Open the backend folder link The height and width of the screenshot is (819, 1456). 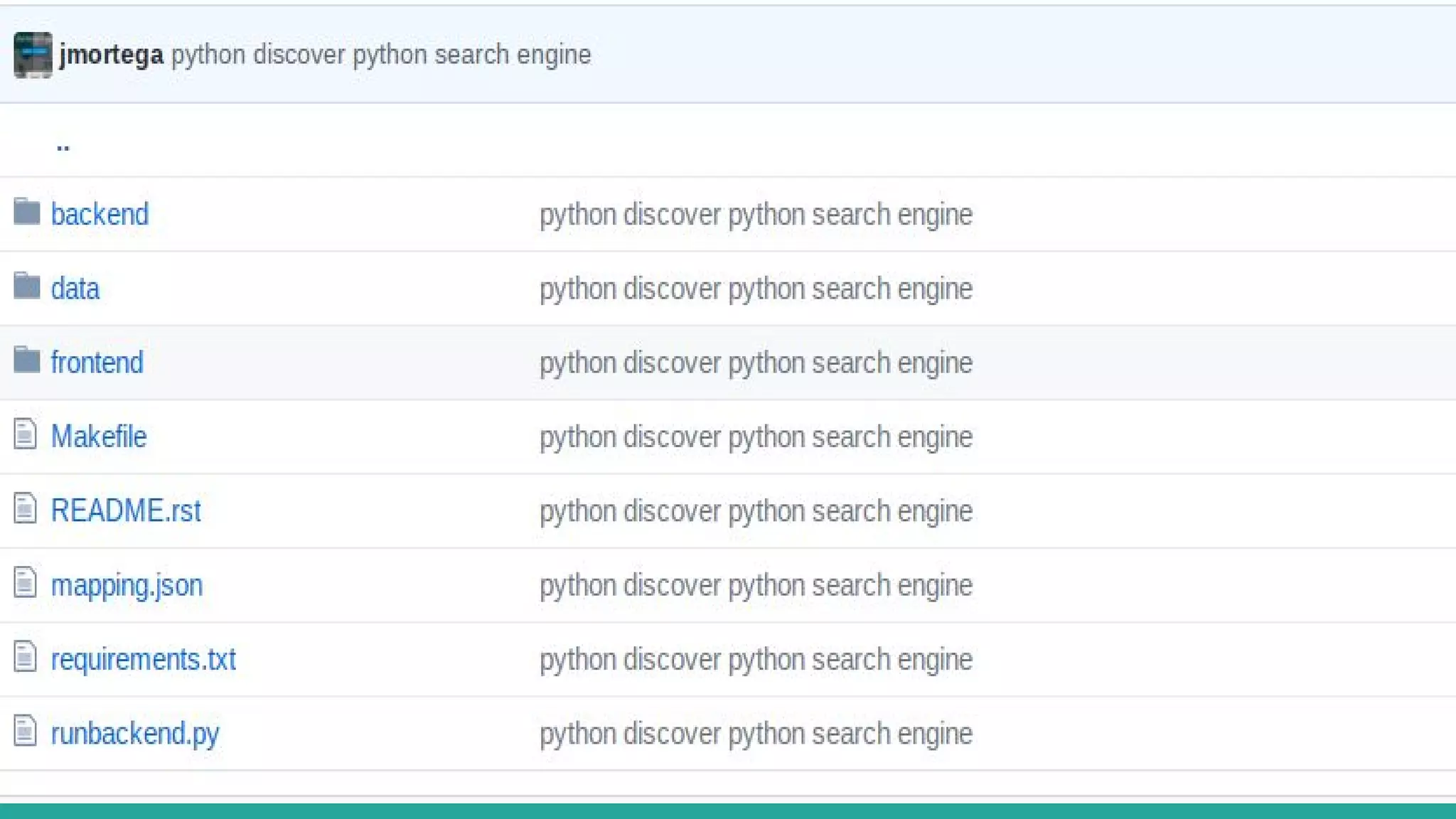[100, 214]
